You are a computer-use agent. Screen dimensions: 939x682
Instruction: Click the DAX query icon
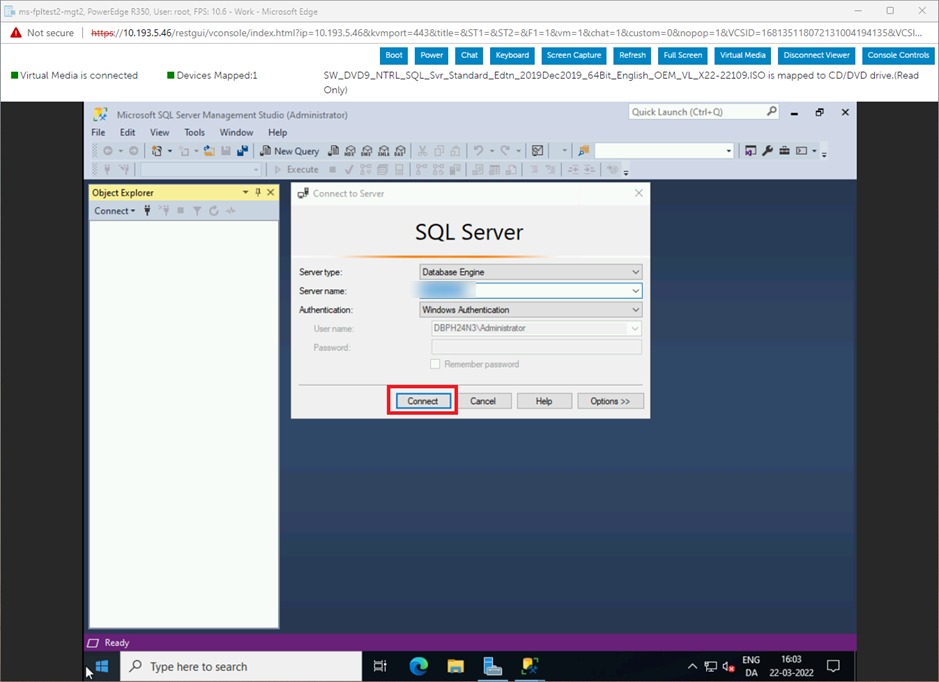[x=401, y=151]
